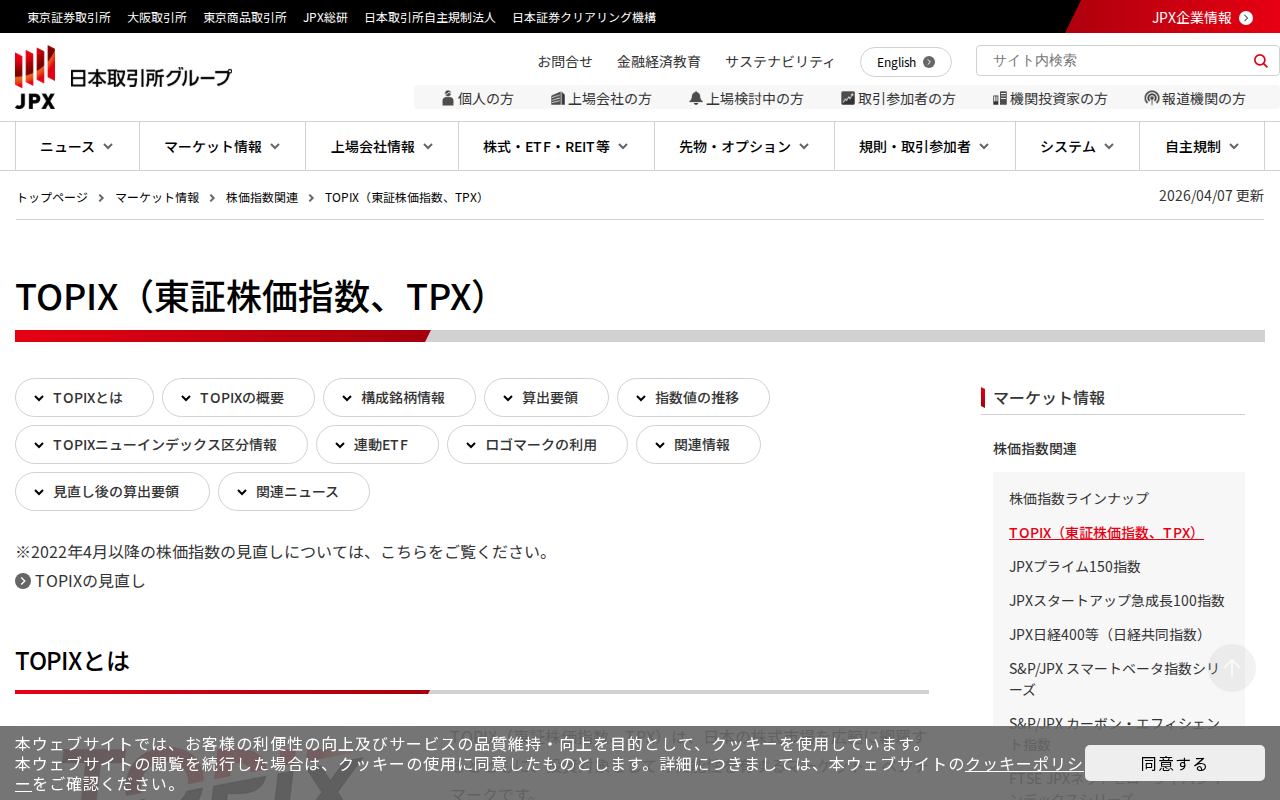Click the arrow icon beside JPX企業情報
Screen dimensions: 1280x800
coord(1246,17)
